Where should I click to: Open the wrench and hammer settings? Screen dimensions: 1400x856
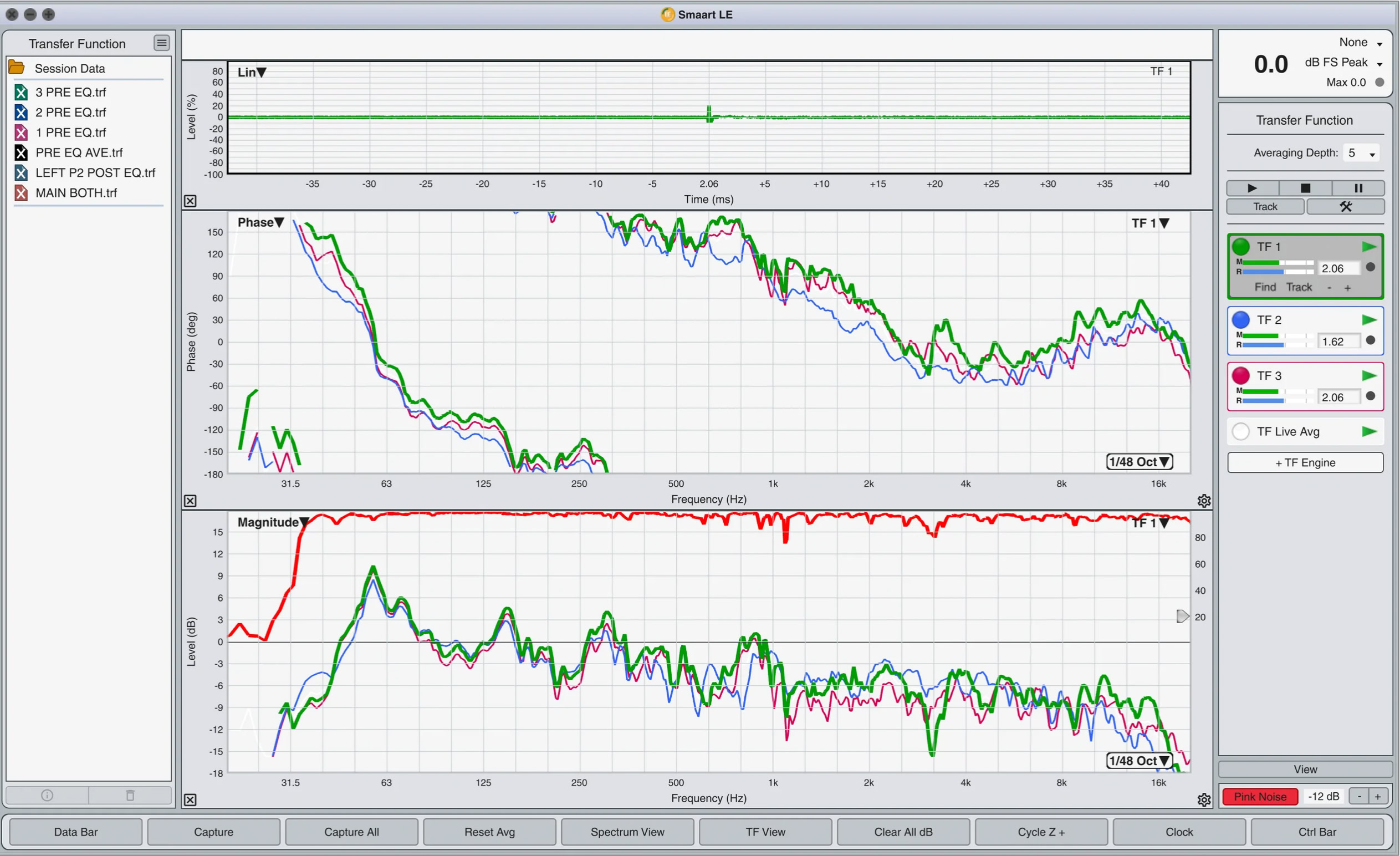click(x=1345, y=206)
